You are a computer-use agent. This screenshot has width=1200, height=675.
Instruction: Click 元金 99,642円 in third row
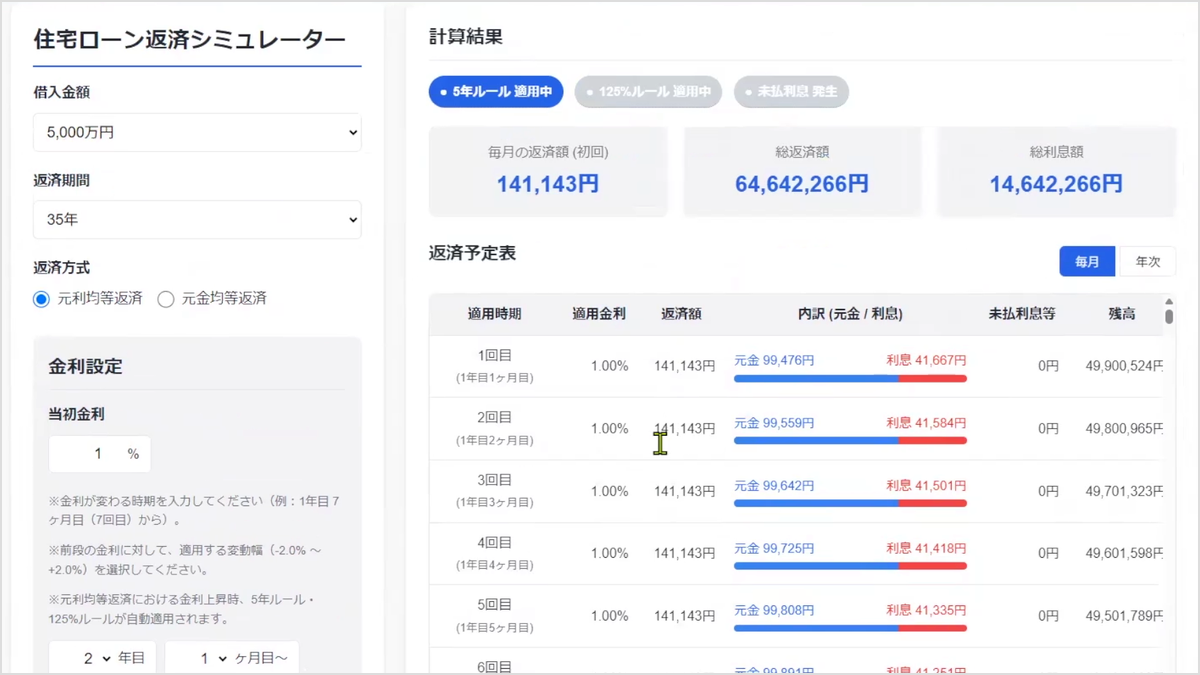point(774,485)
